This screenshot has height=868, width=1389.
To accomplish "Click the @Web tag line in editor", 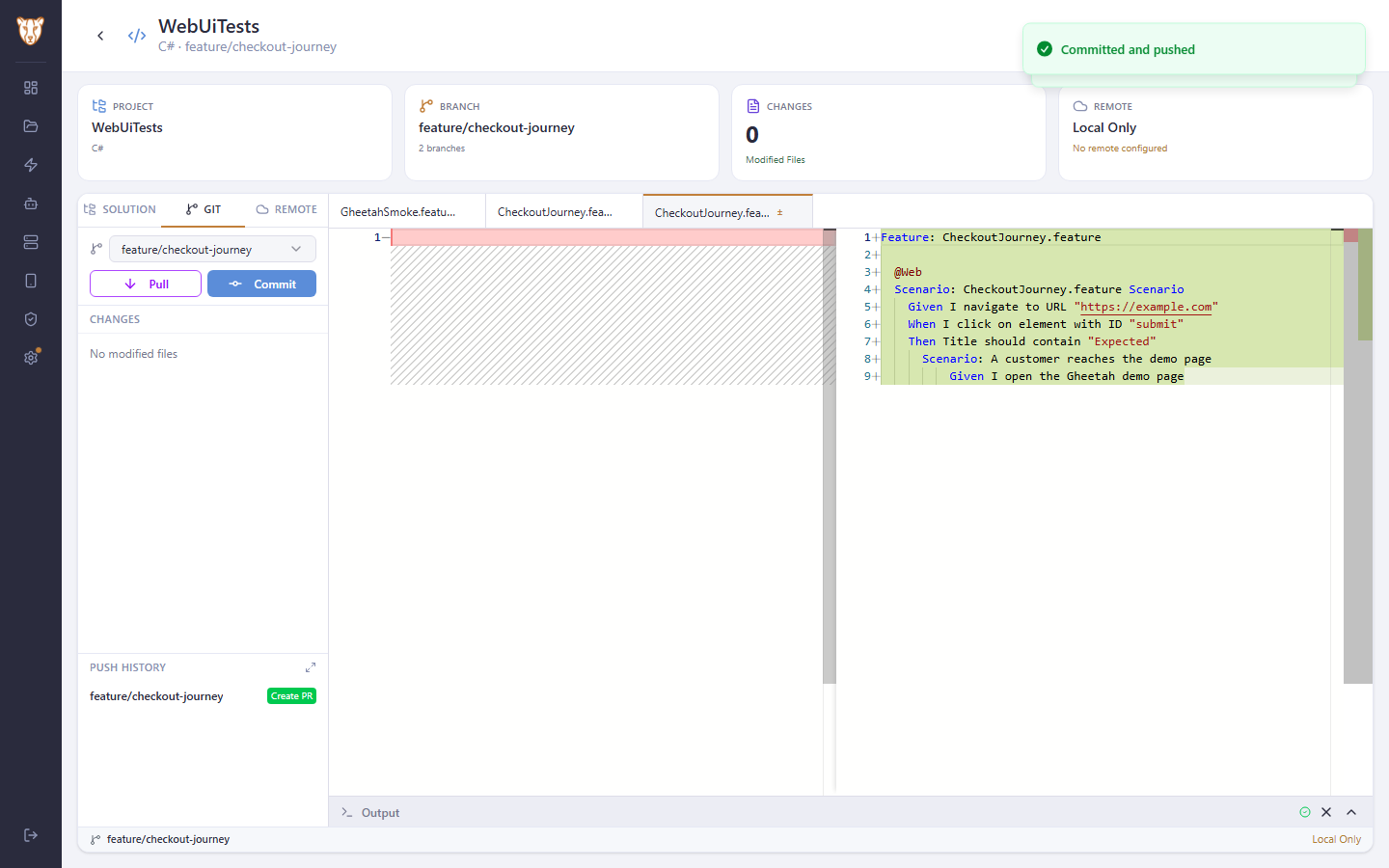I will click(x=908, y=272).
